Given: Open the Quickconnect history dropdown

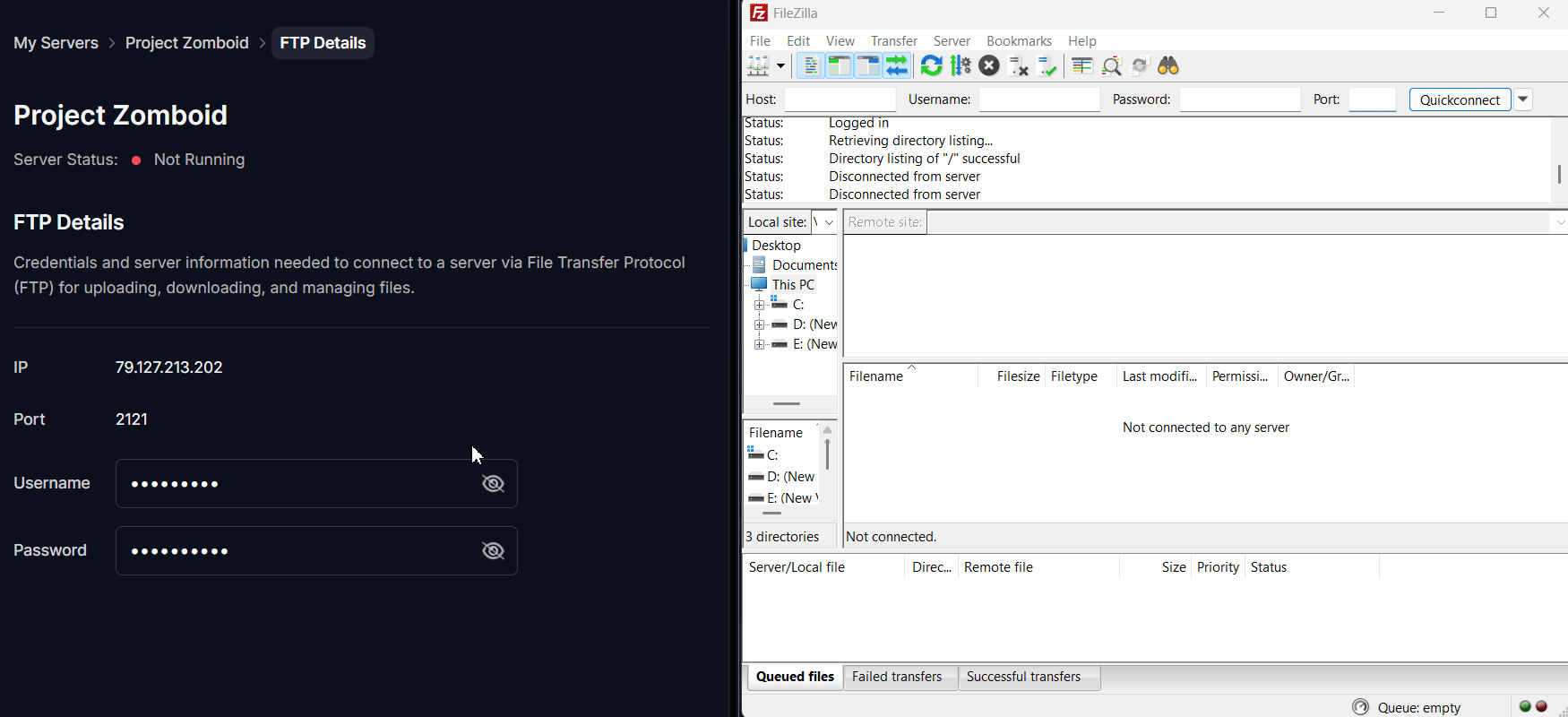Looking at the screenshot, I should tap(1523, 99).
